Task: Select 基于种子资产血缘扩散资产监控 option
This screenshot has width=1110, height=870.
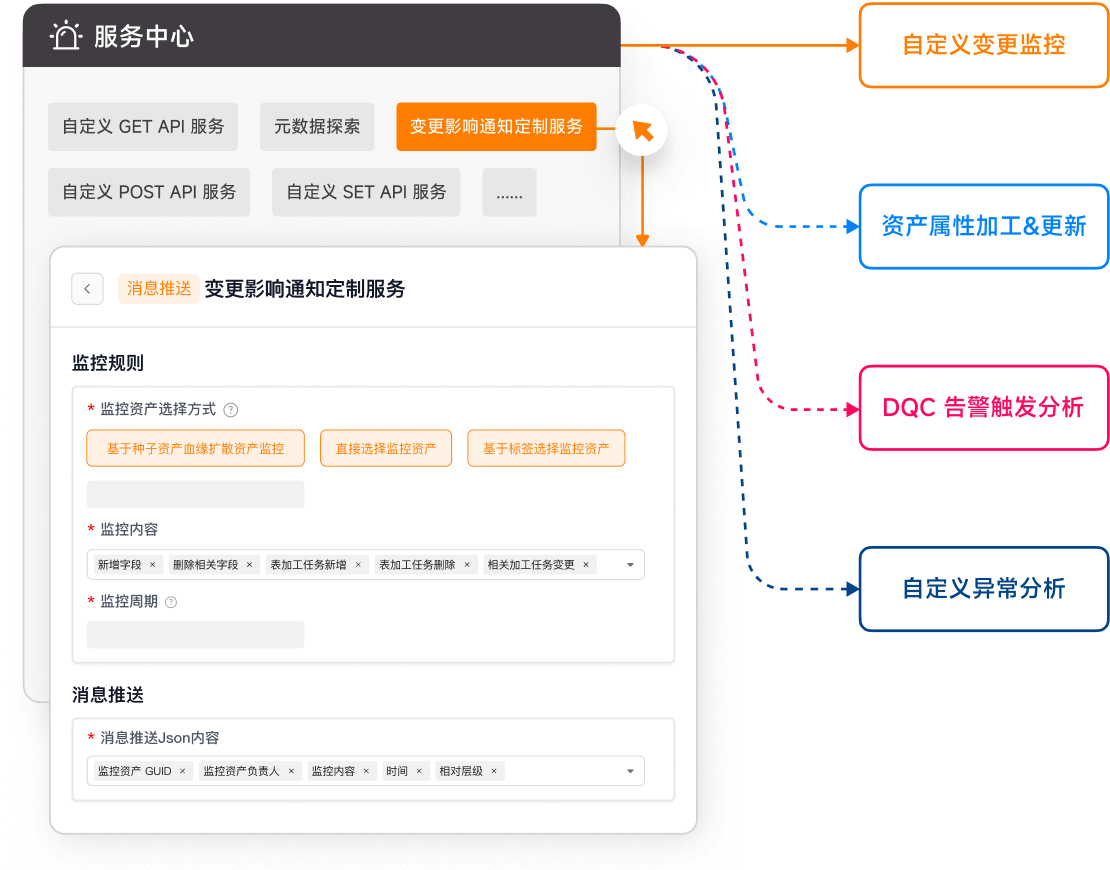Action: pos(196,449)
